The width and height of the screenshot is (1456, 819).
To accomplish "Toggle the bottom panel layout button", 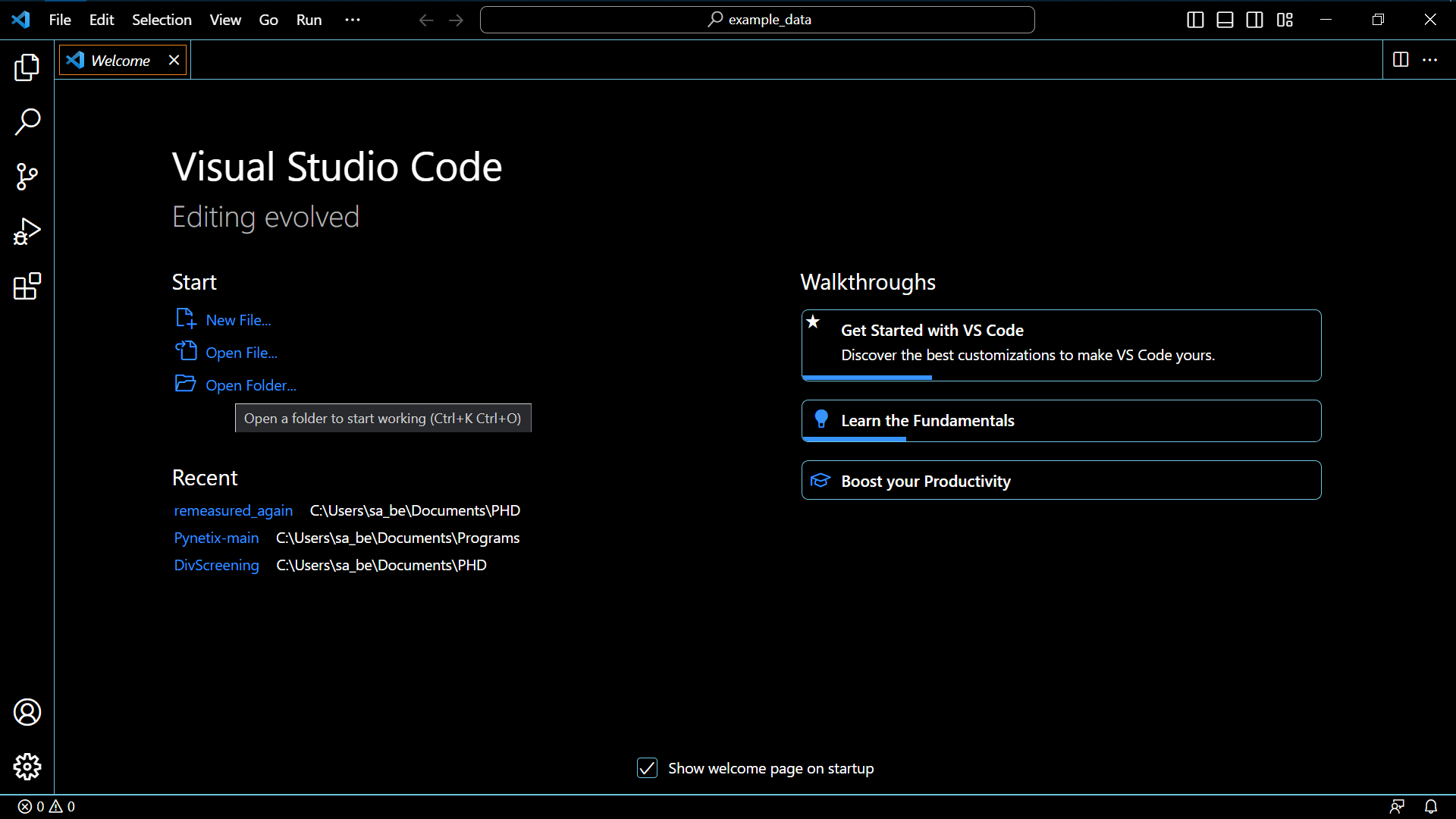I will (x=1225, y=20).
